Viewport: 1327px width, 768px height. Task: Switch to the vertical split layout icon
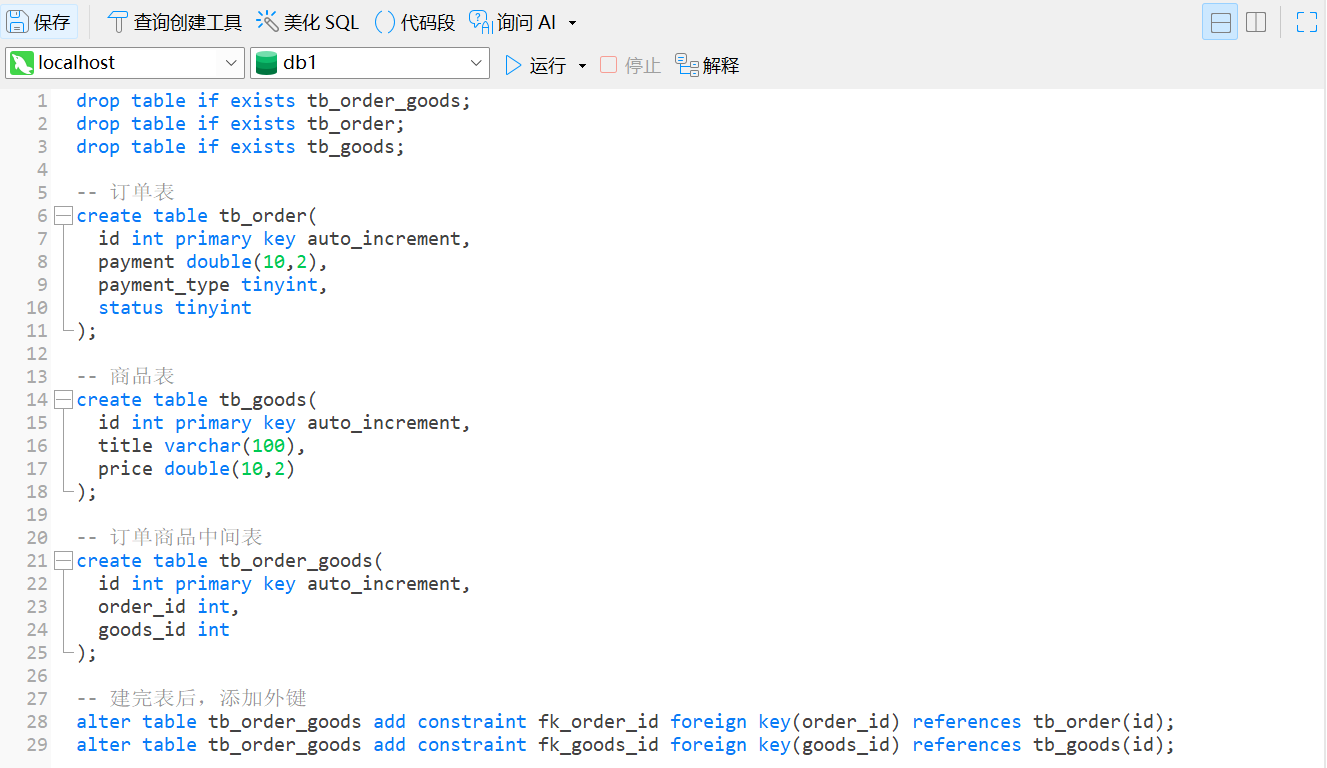pos(1256,22)
